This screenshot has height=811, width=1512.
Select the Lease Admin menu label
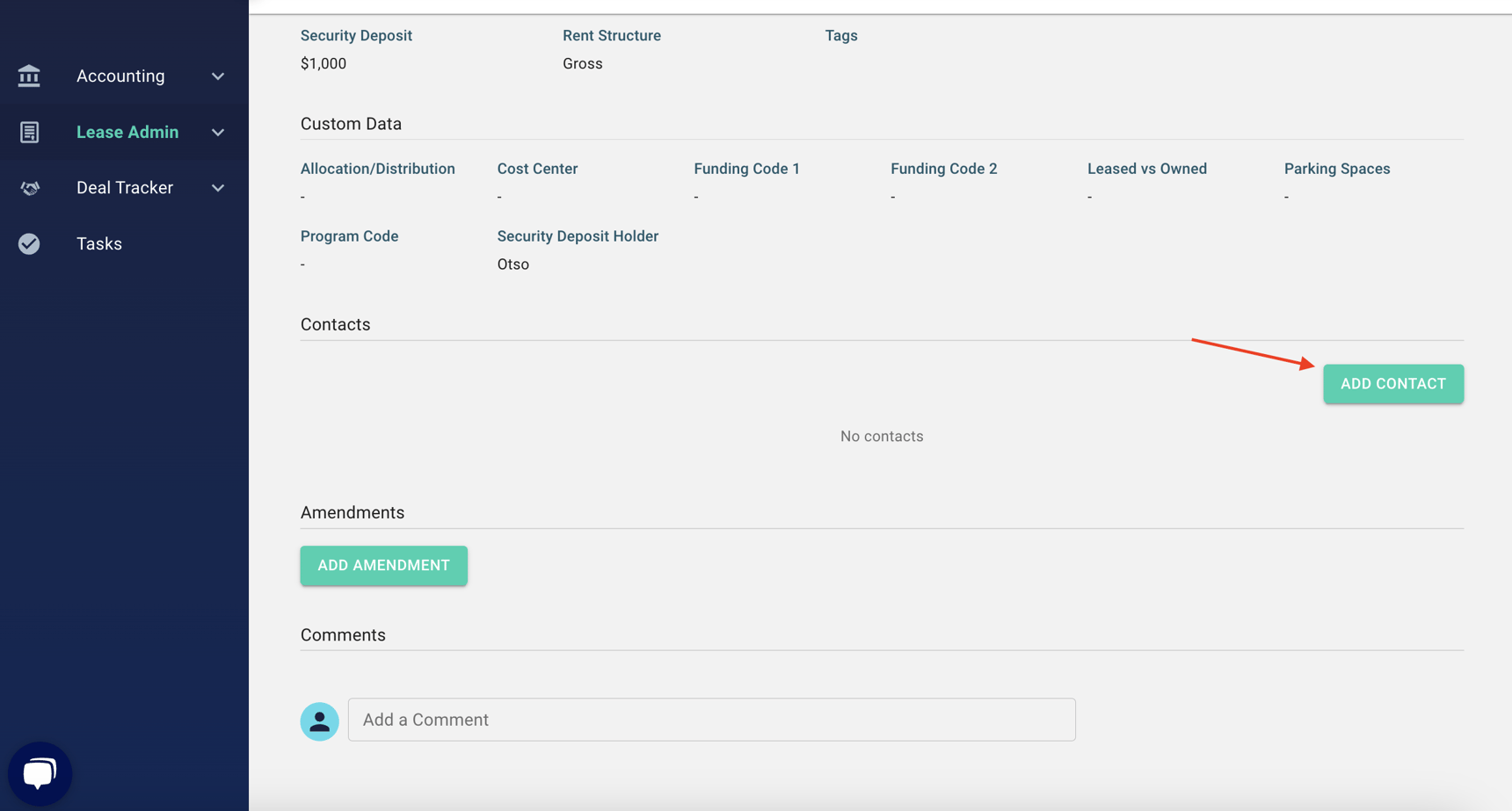tap(127, 132)
